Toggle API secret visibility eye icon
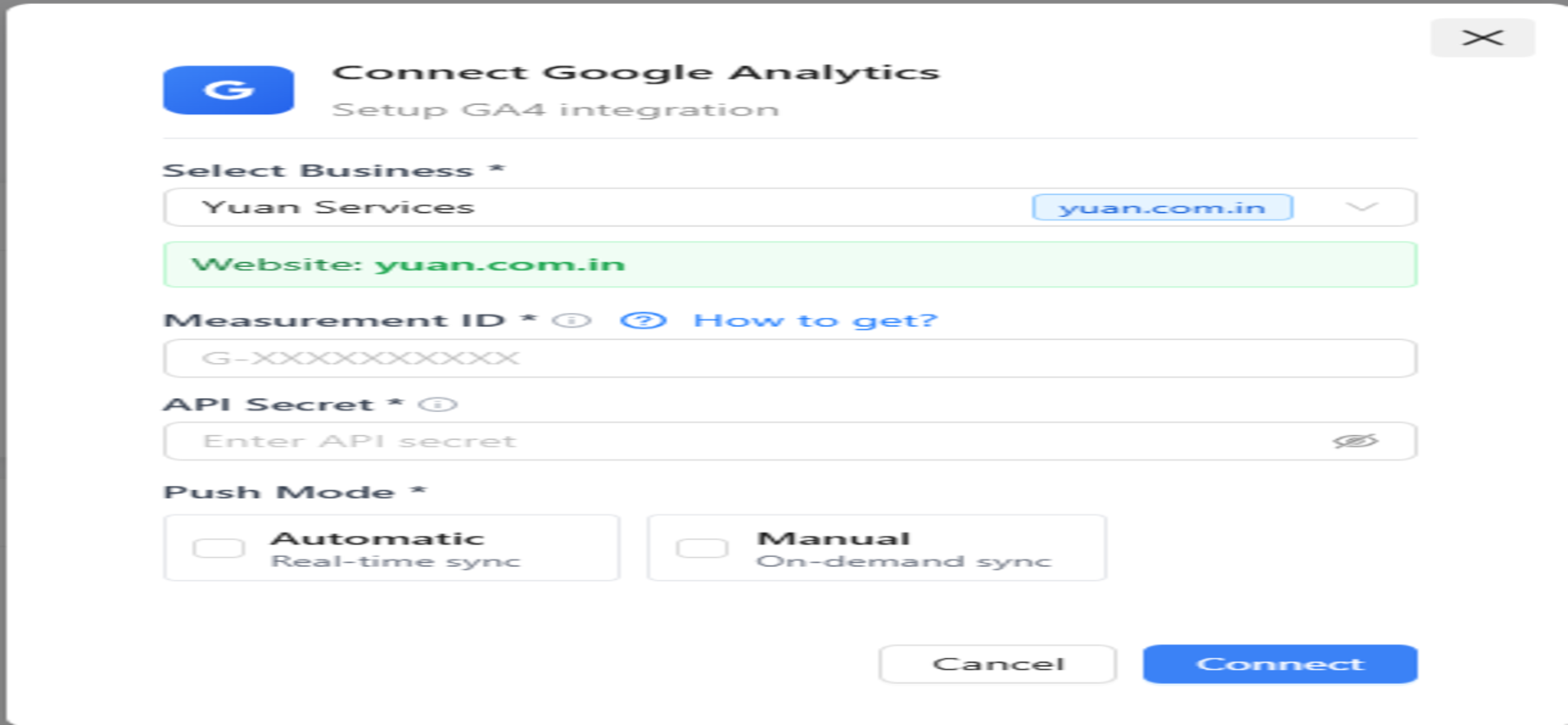Viewport: 1568px width, 725px height. click(1355, 442)
